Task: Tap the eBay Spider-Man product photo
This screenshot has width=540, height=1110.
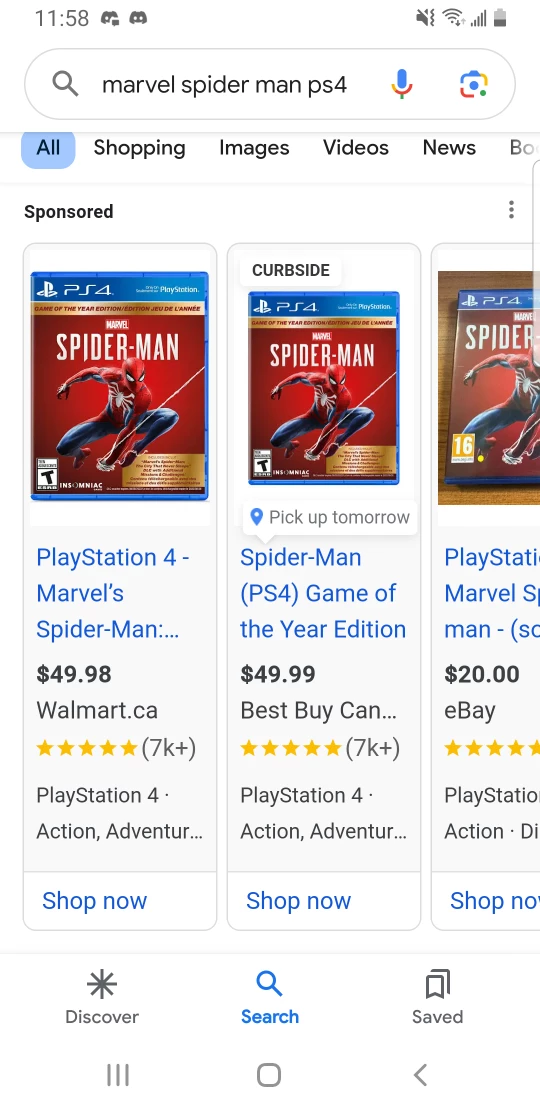Action: [x=489, y=387]
